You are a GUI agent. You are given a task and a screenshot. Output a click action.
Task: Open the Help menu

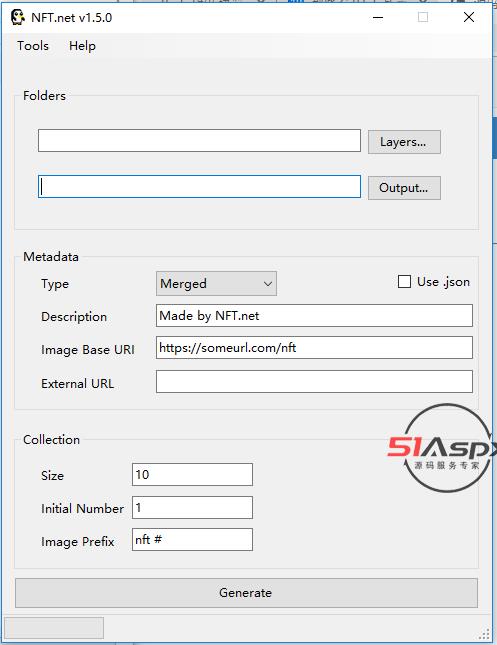click(82, 46)
